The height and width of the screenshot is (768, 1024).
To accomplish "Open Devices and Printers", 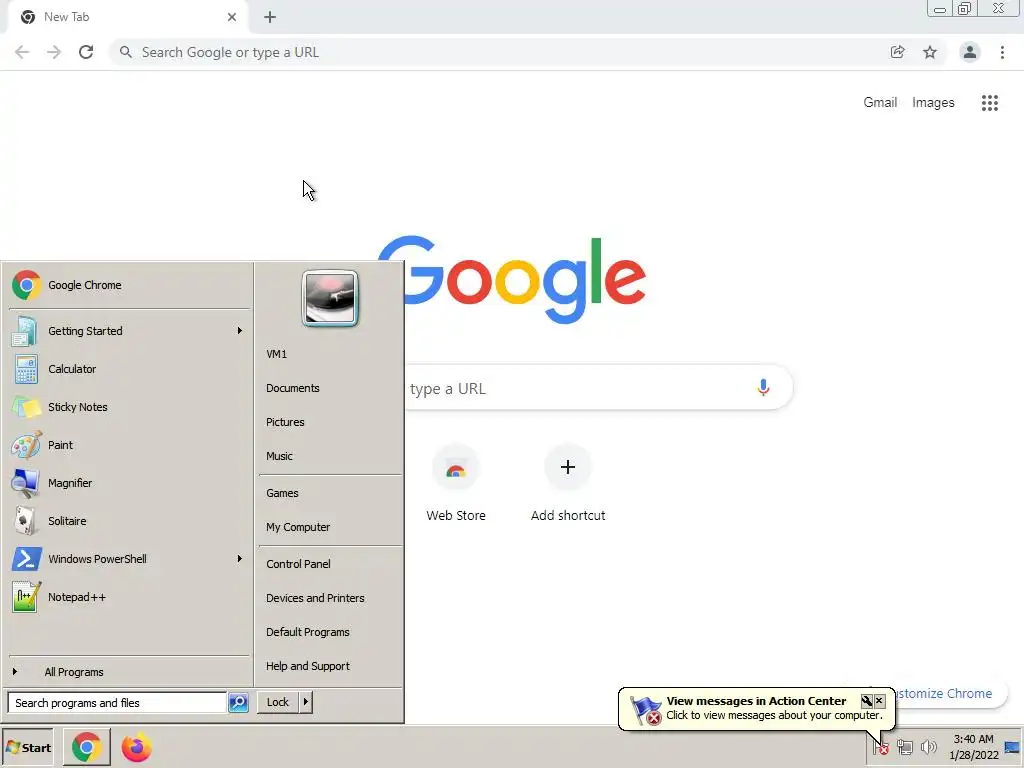I will [x=329, y=598].
